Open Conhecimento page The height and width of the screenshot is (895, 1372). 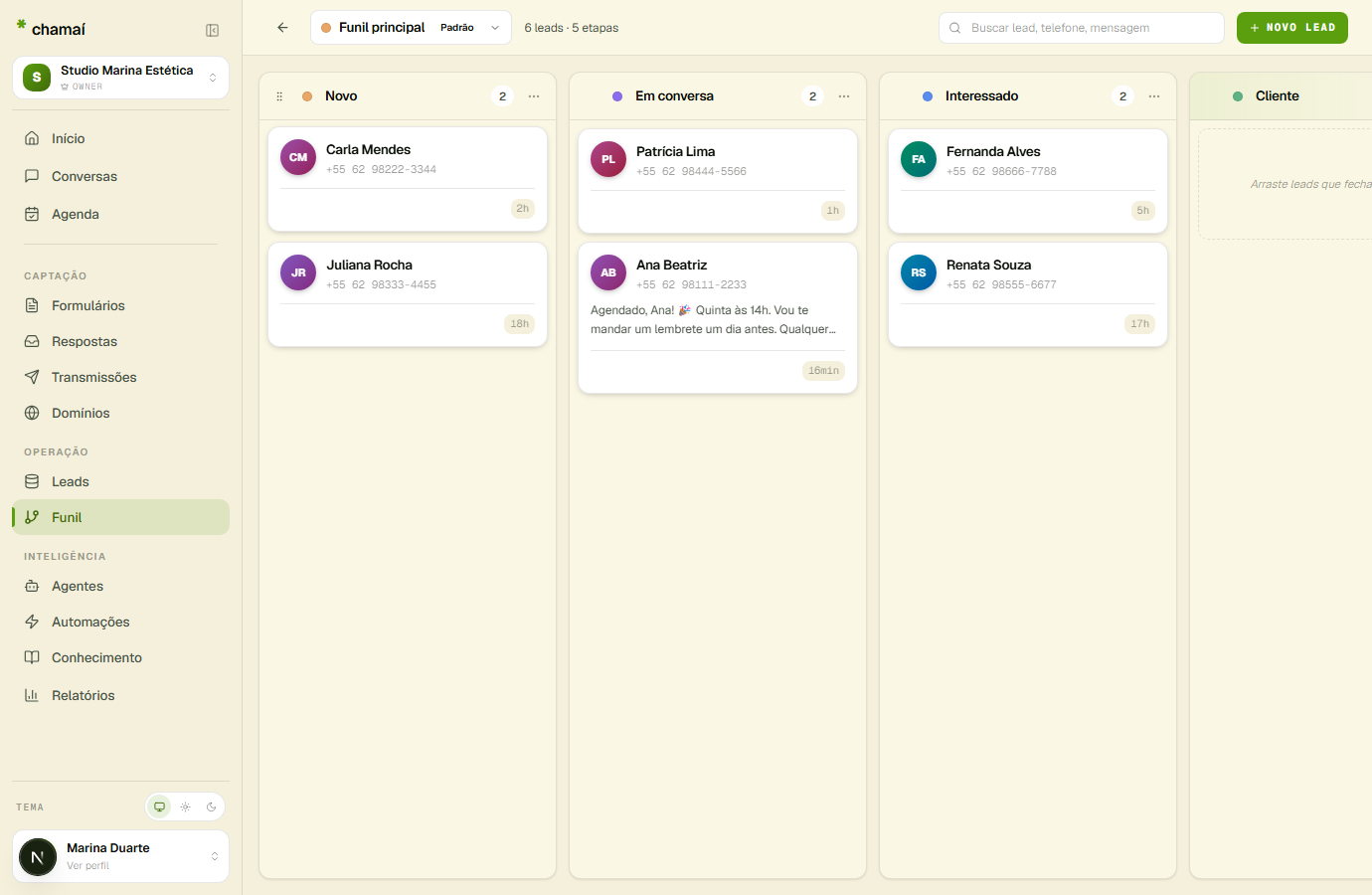click(121, 657)
